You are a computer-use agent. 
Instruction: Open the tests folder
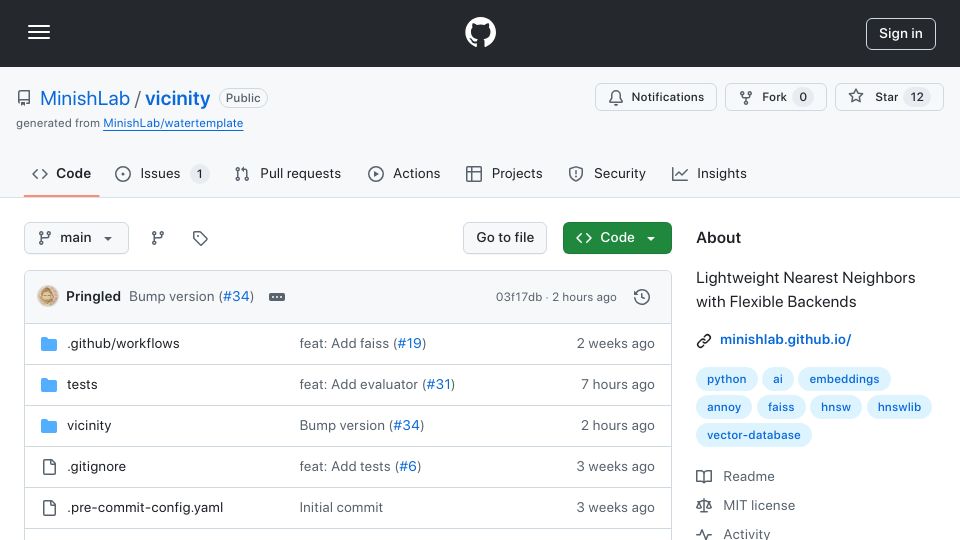82,384
